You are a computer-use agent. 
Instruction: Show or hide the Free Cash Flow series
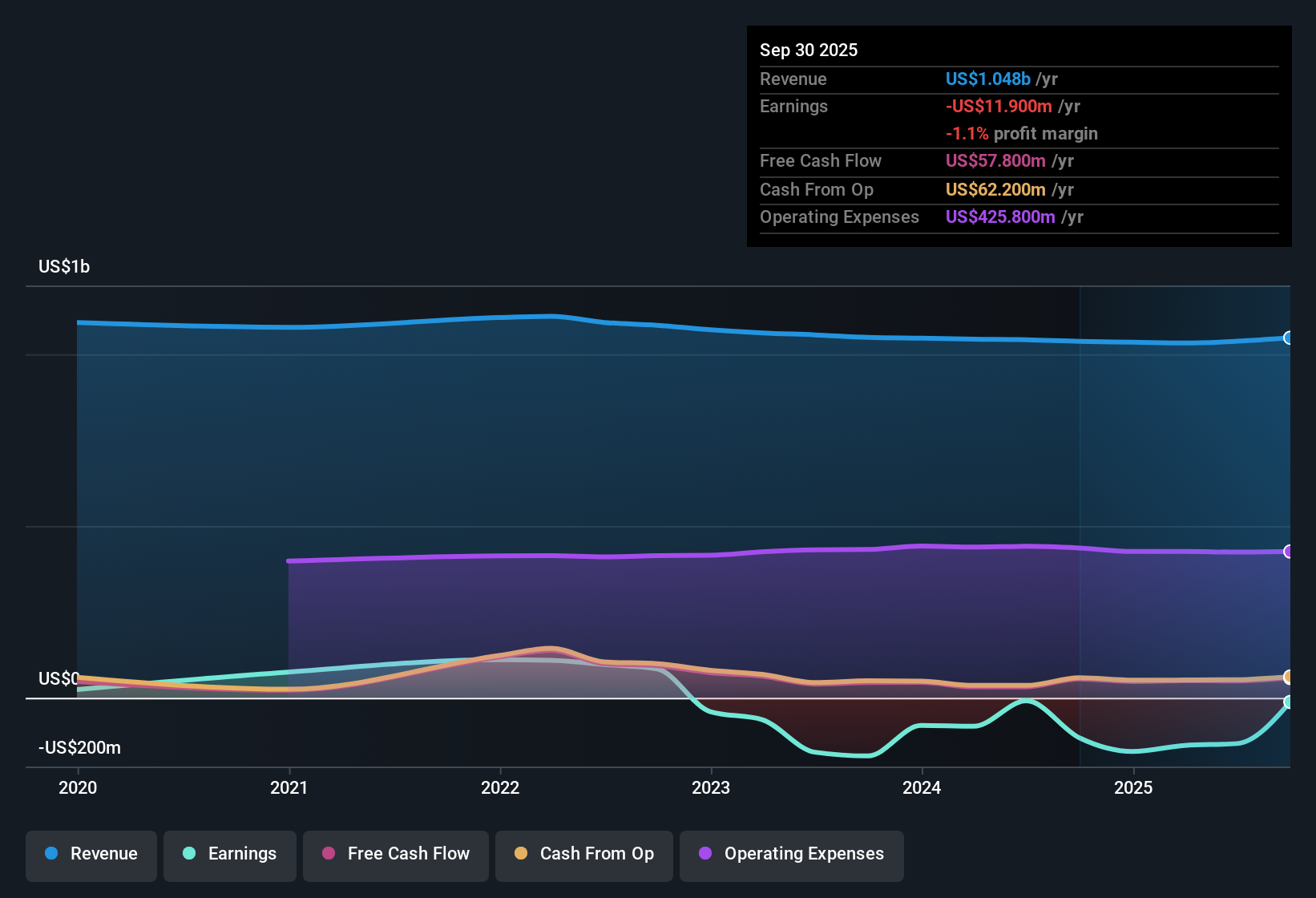point(395,854)
